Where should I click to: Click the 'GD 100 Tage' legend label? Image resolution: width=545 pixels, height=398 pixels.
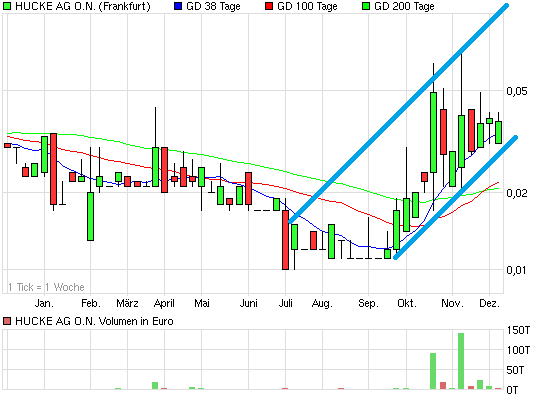point(307,6)
